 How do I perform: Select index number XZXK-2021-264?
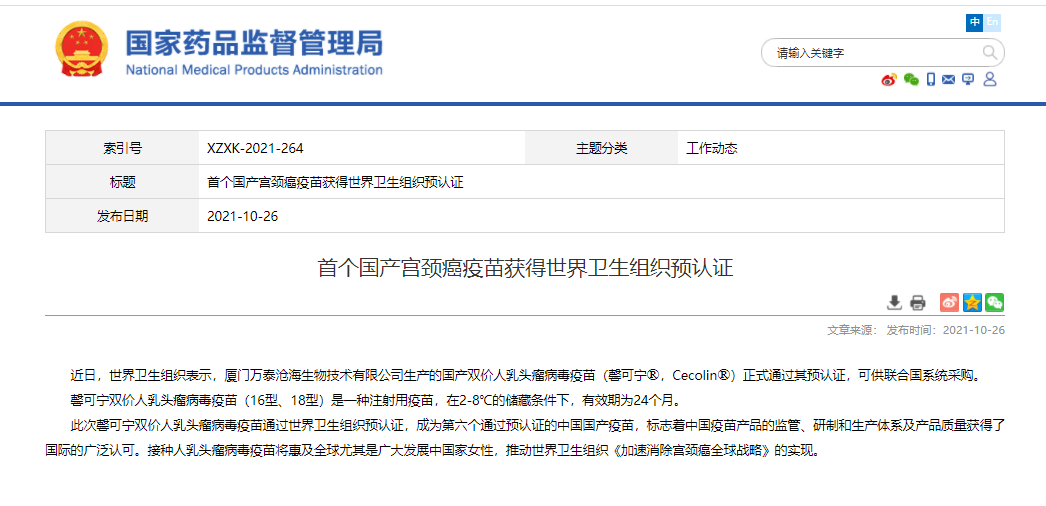255,149
